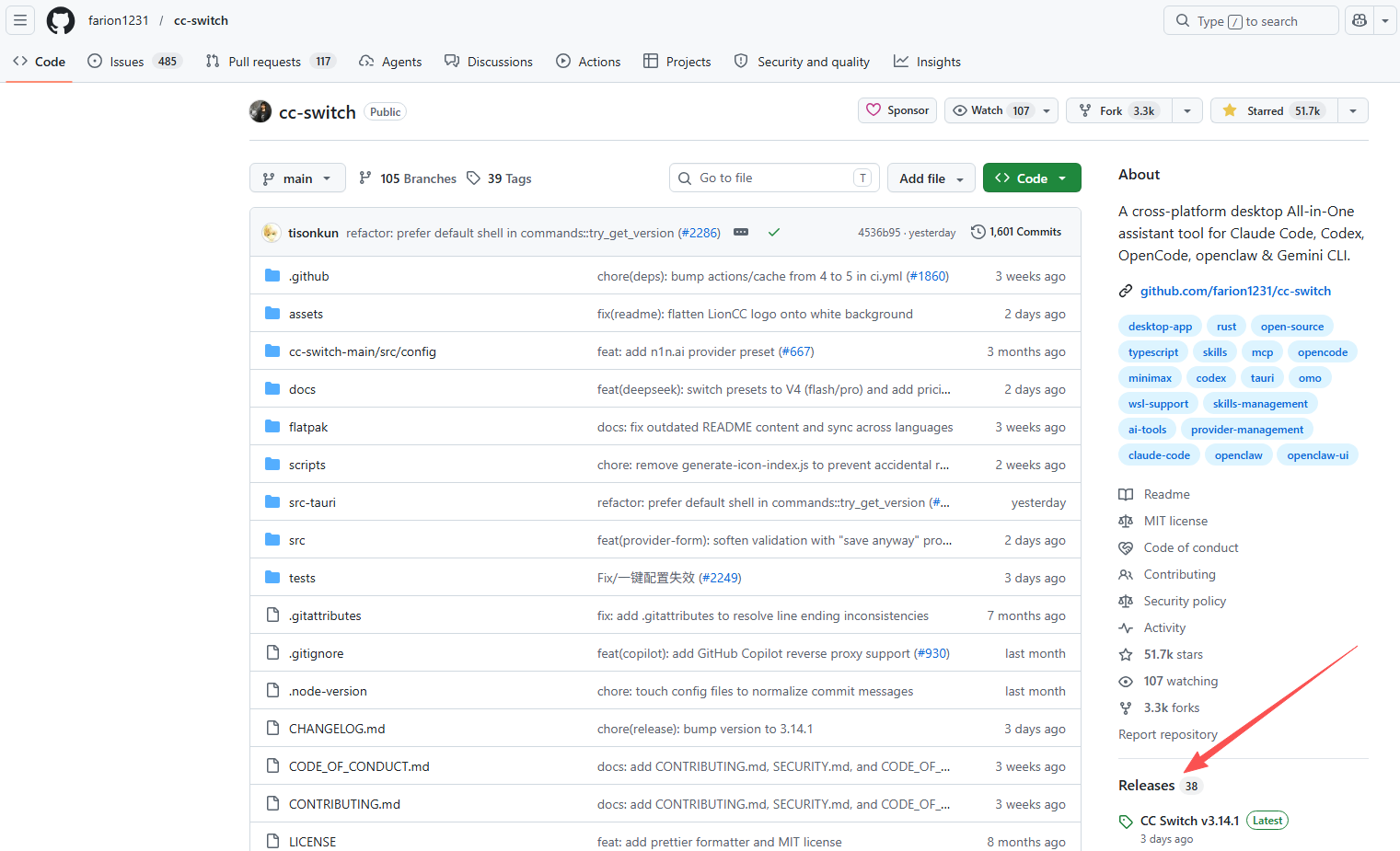
Task: Click the Sponsor button
Action: 897,110
